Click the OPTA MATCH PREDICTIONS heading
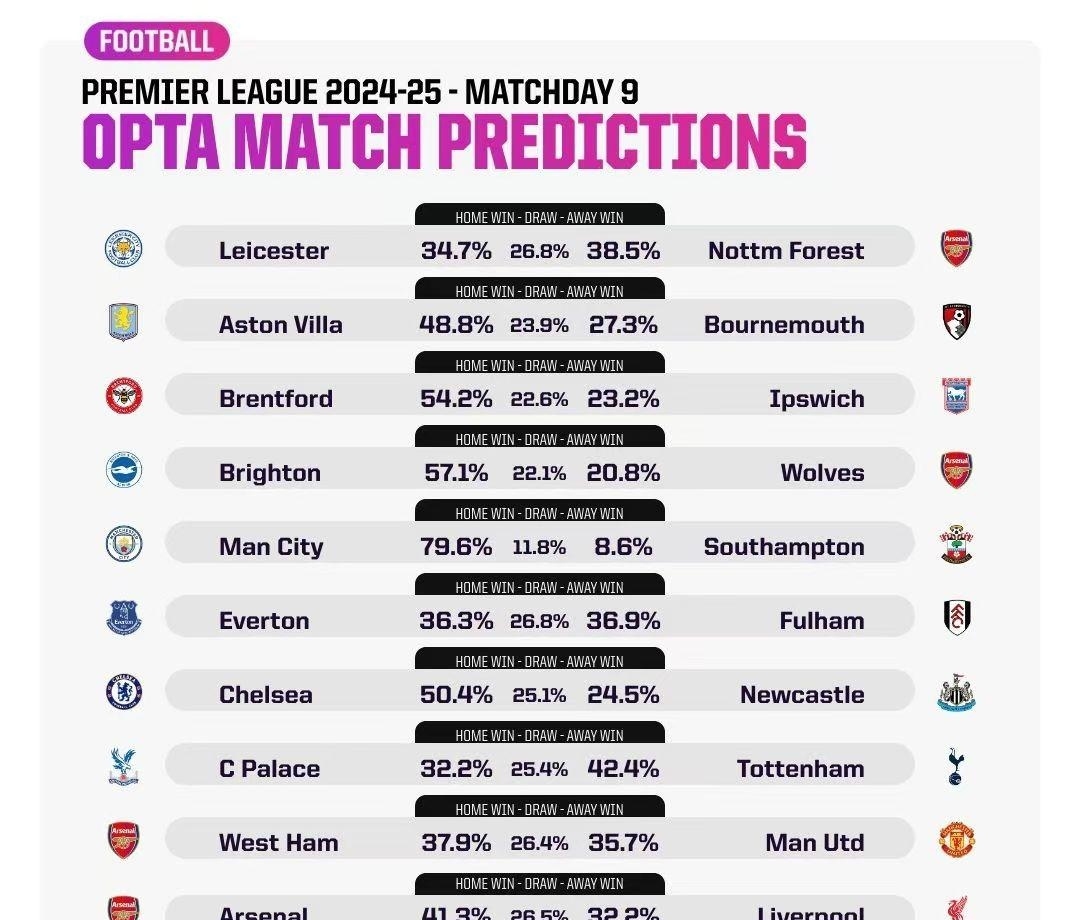 click(x=444, y=142)
